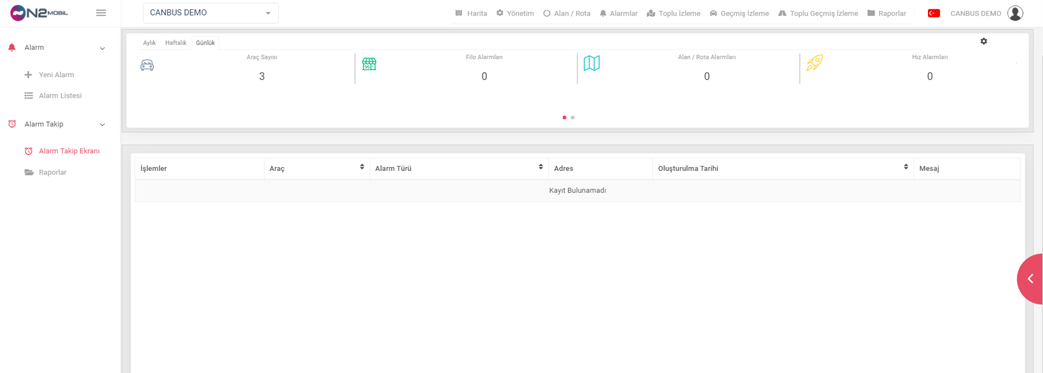Select the Turkish flag language icon
This screenshot has width=1043, height=373.
tap(934, 13)
